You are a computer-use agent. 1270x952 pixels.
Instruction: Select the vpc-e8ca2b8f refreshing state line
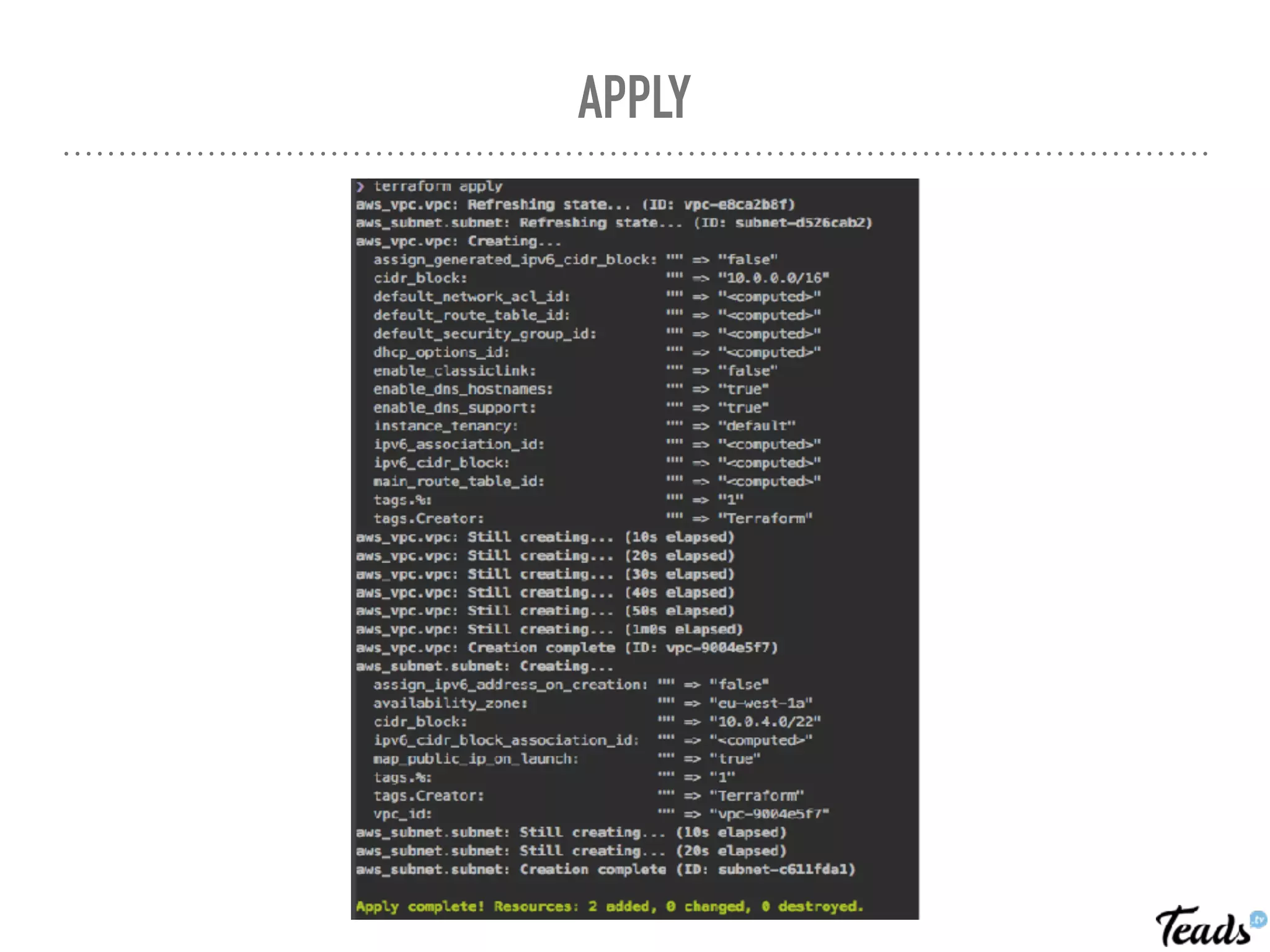(x=575, y=205)
